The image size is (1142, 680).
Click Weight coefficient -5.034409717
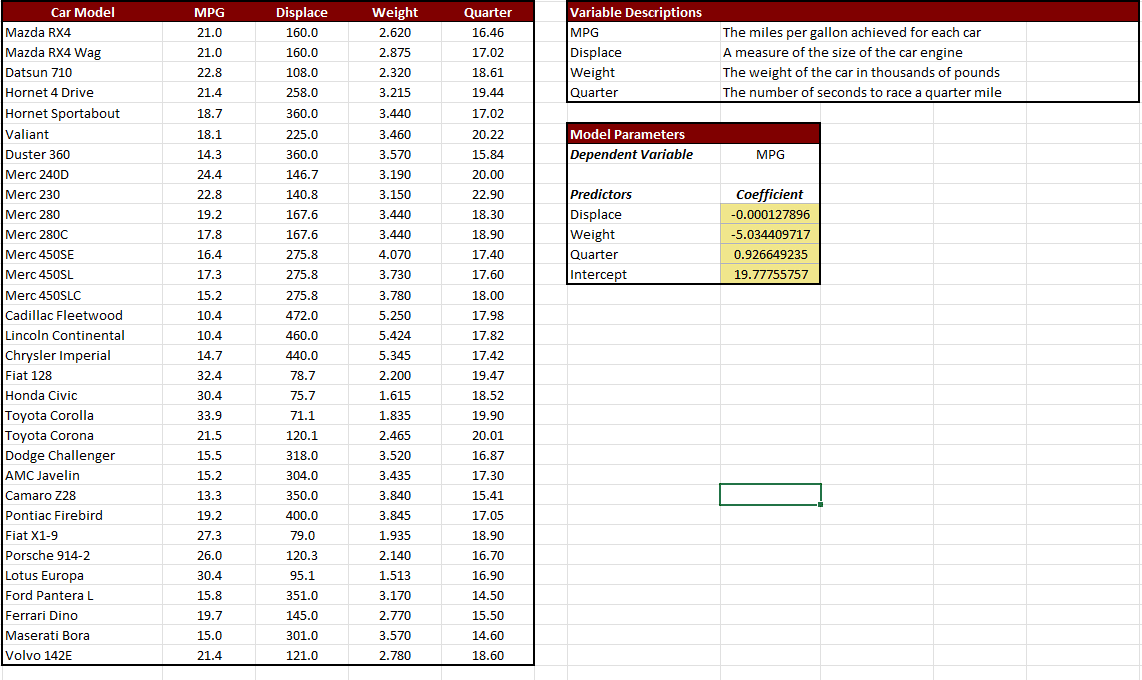[770, 234]
